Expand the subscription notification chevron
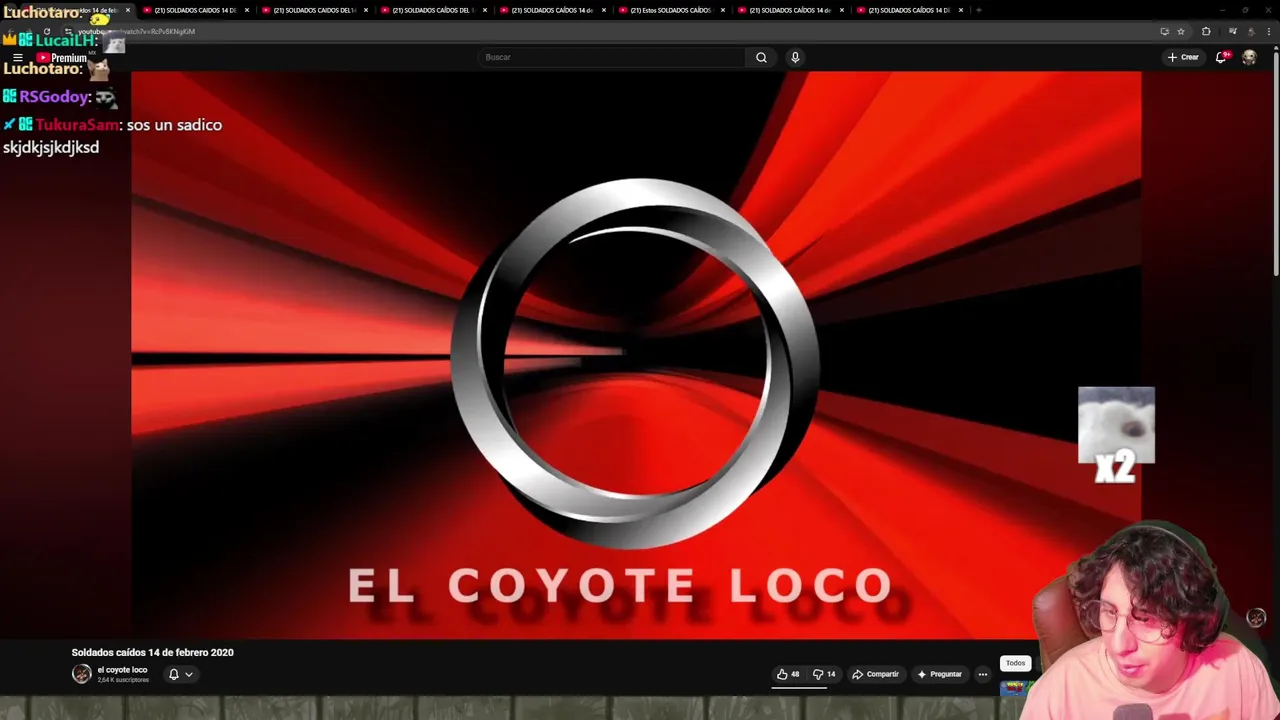The image size is (1280, 720). pos(188,674)
